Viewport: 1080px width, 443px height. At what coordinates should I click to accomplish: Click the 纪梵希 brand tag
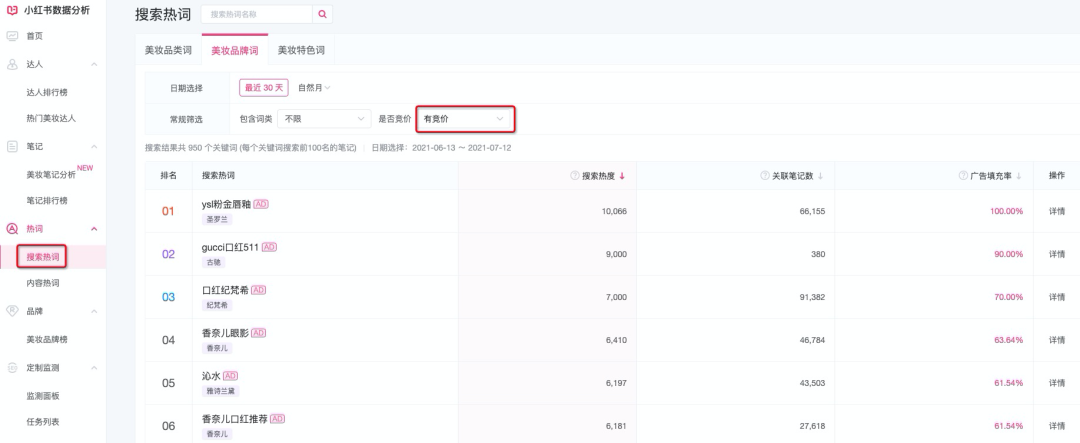[x=217, y=305]
